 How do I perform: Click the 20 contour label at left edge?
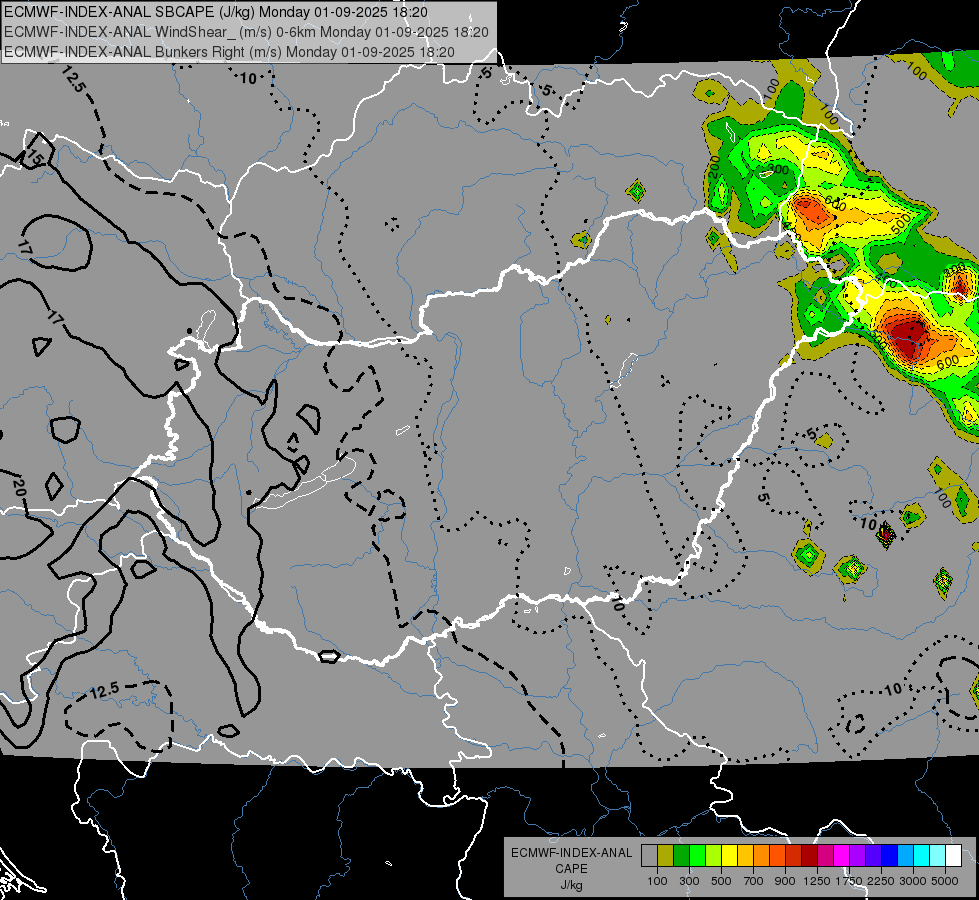point(19,487)
